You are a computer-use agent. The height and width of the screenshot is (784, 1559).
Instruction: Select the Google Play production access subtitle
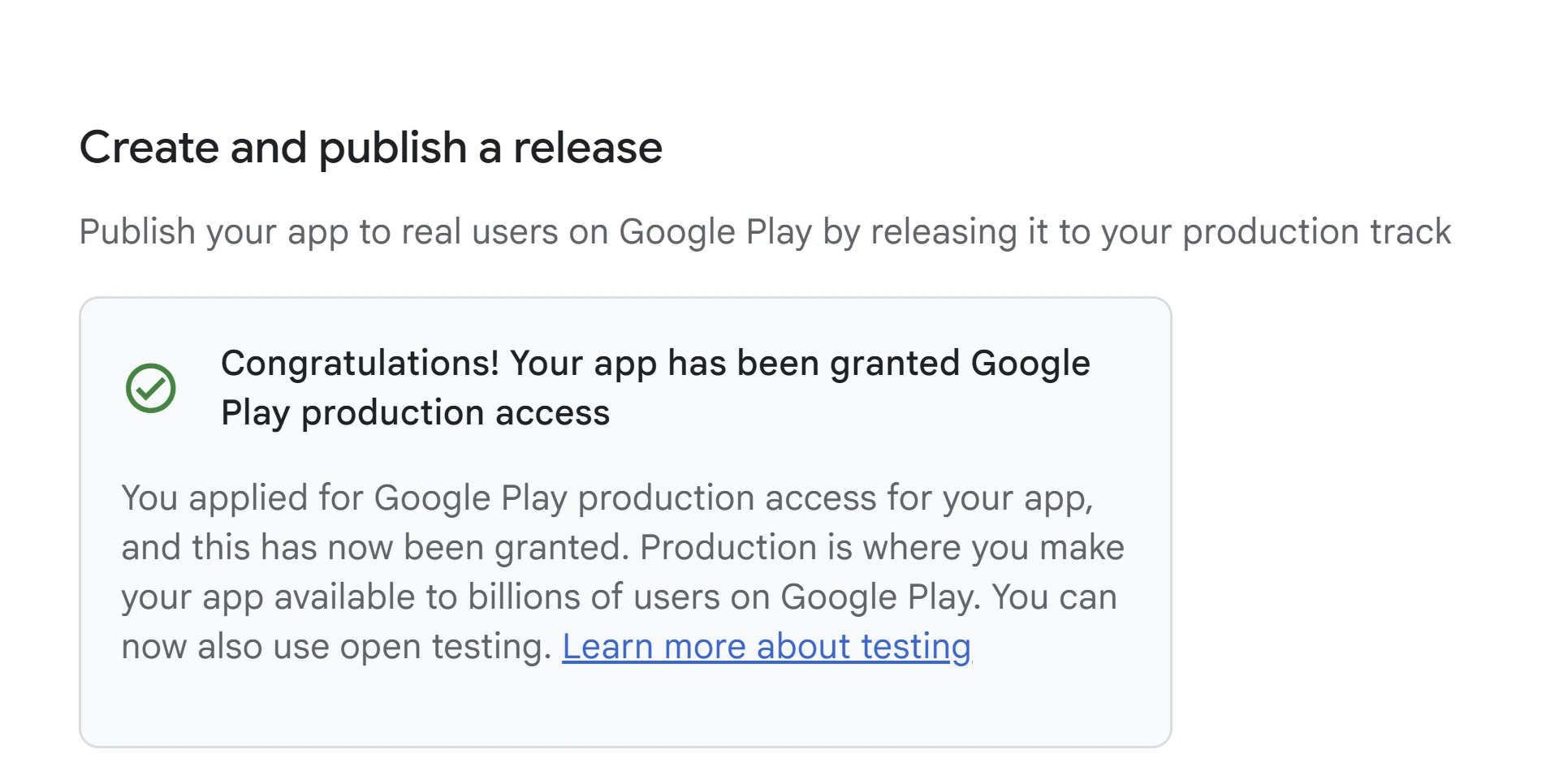coord(416,411)
